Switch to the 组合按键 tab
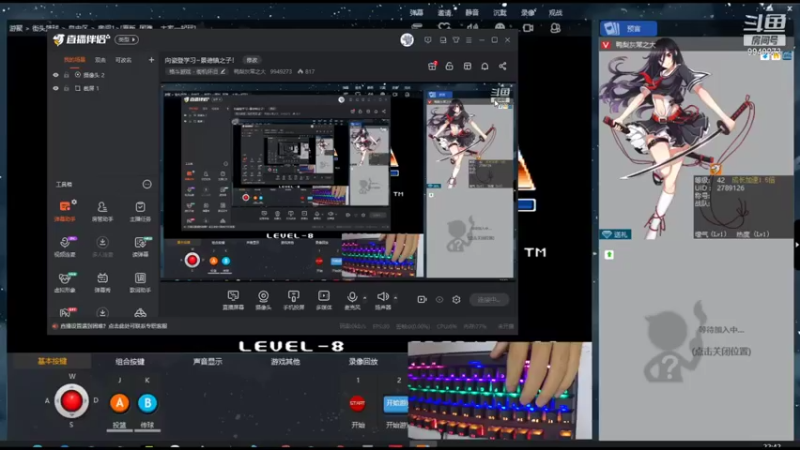Image resolution: width=800 pixels, height=450 pixels. [130, 361]
